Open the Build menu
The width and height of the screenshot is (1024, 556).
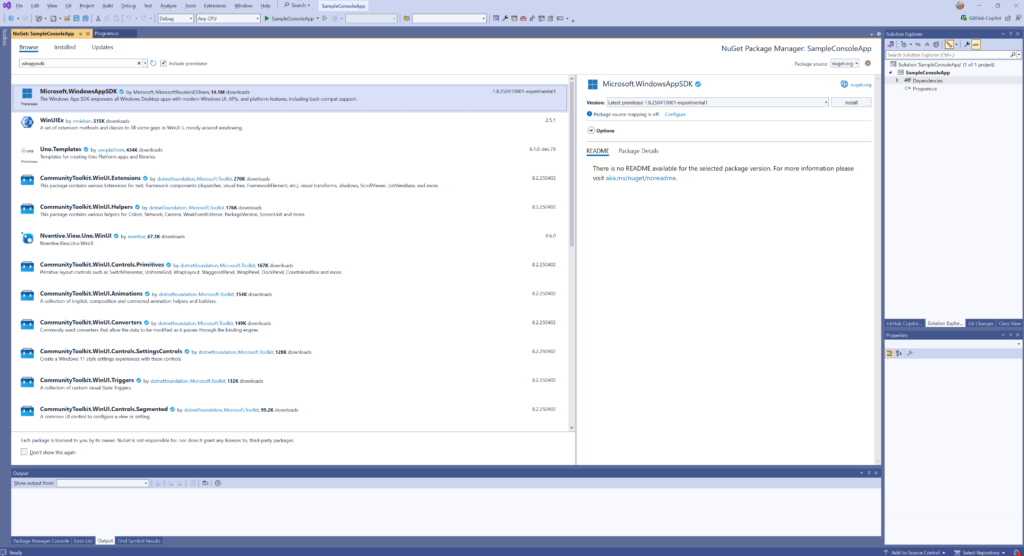(107, 6)
